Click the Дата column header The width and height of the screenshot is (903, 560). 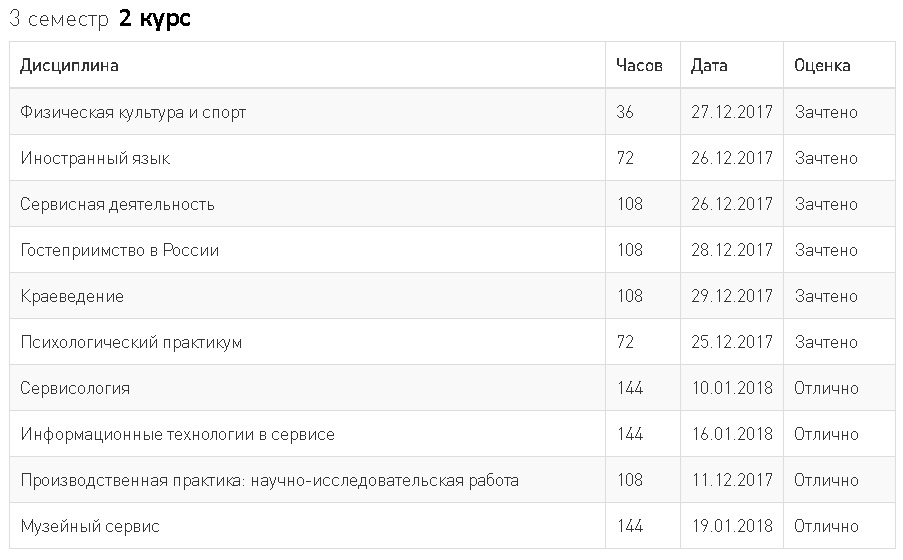709,66
